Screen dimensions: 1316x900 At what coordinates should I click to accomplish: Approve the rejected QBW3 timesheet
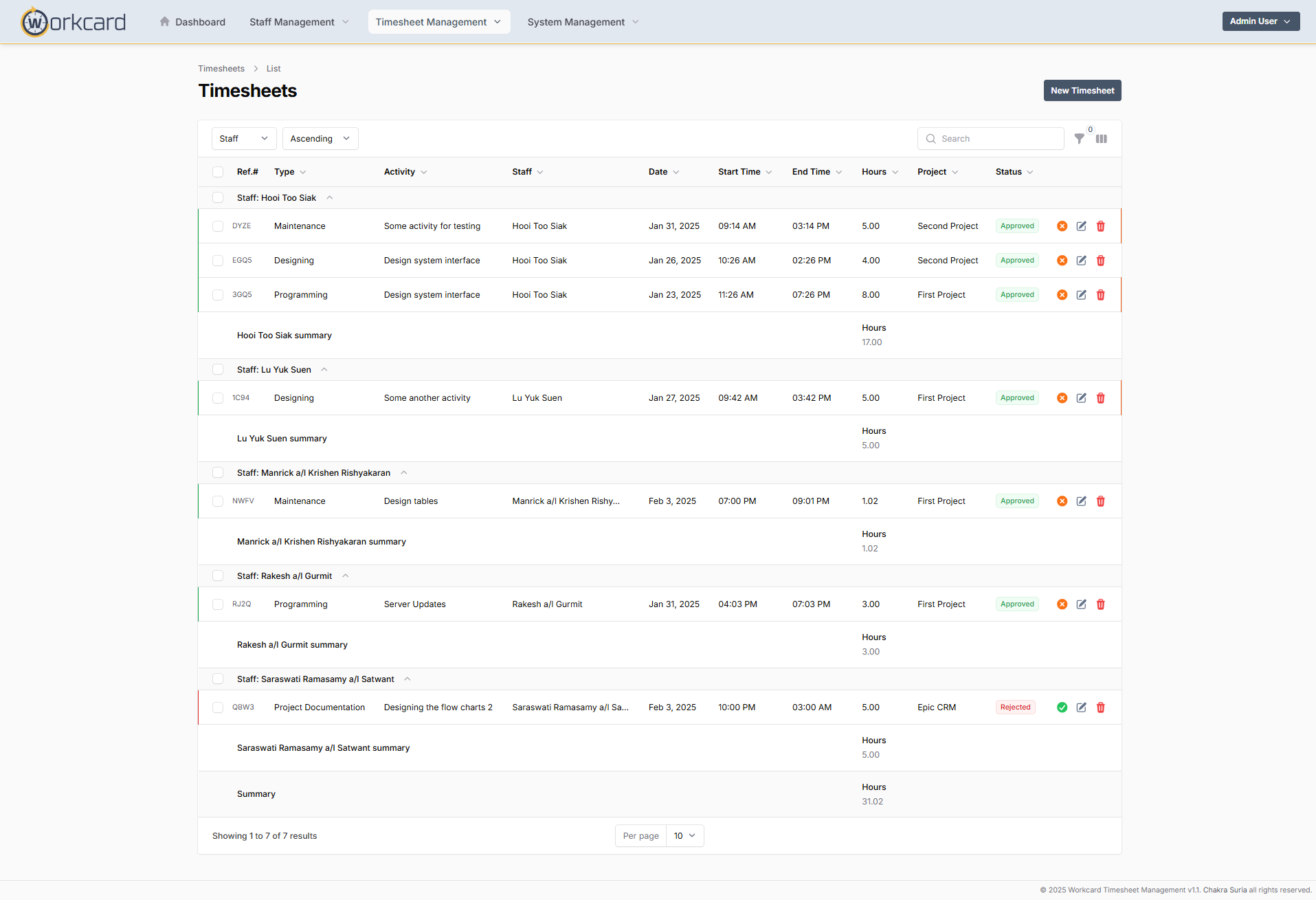pos(1062,707)
